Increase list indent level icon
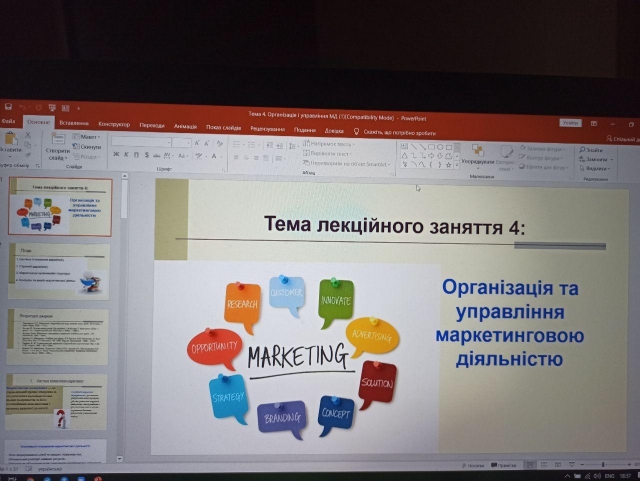 [x=280, y=145]
